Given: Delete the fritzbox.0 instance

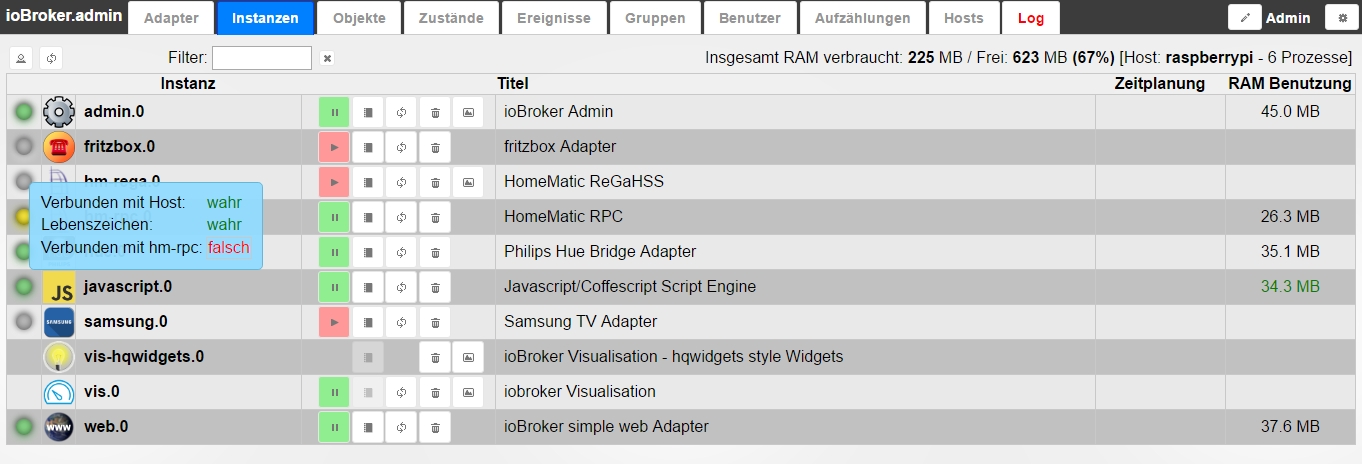Looking at the screenshot, I should point(435,147).
